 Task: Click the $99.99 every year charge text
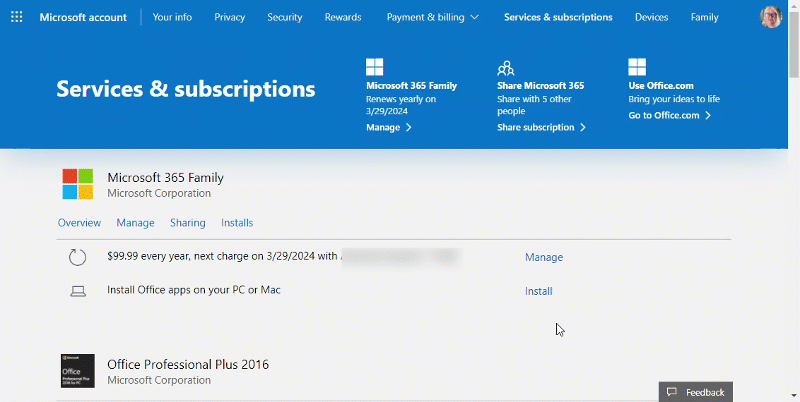222,256
